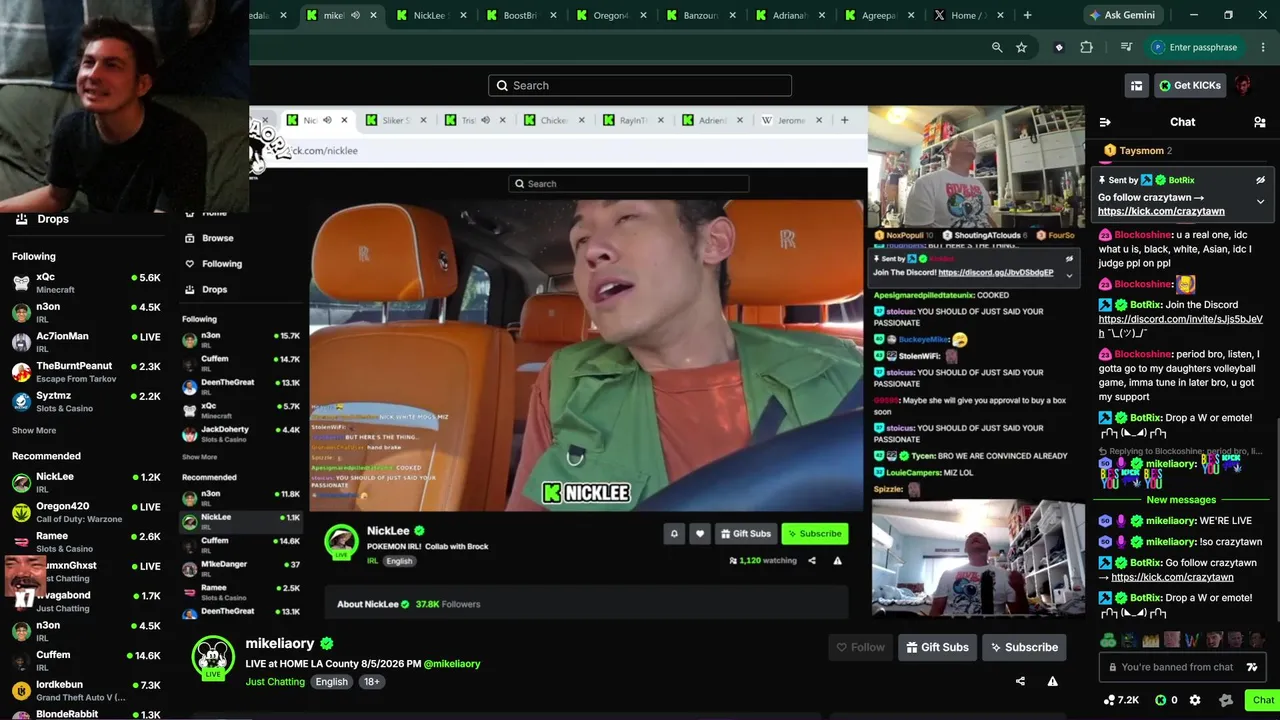The height and width of the screenshot is (720, 1280).
Task: Open BlondeRabbit channel in sidebar
Action: [x=86, y=715]
